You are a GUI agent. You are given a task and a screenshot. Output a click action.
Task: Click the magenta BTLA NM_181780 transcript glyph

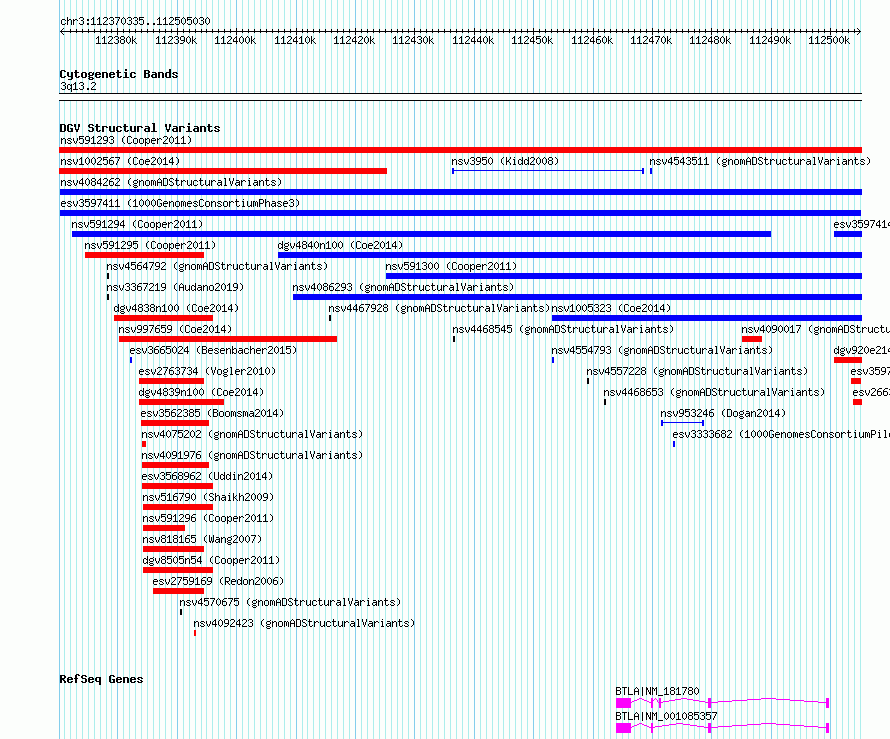(723, 703)
